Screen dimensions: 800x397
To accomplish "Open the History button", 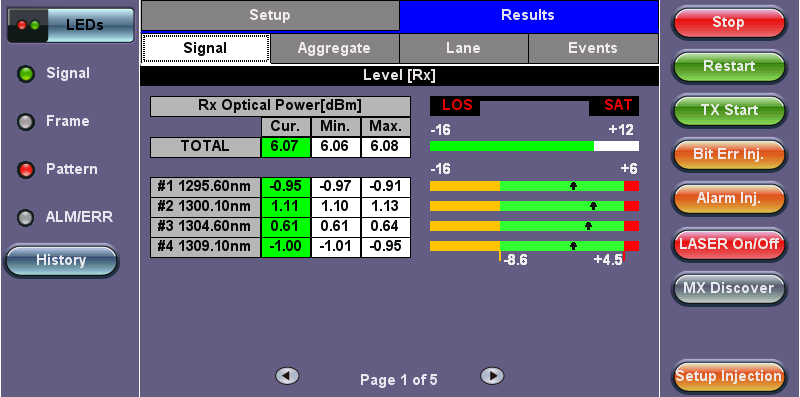I will [x=61, y=261].
